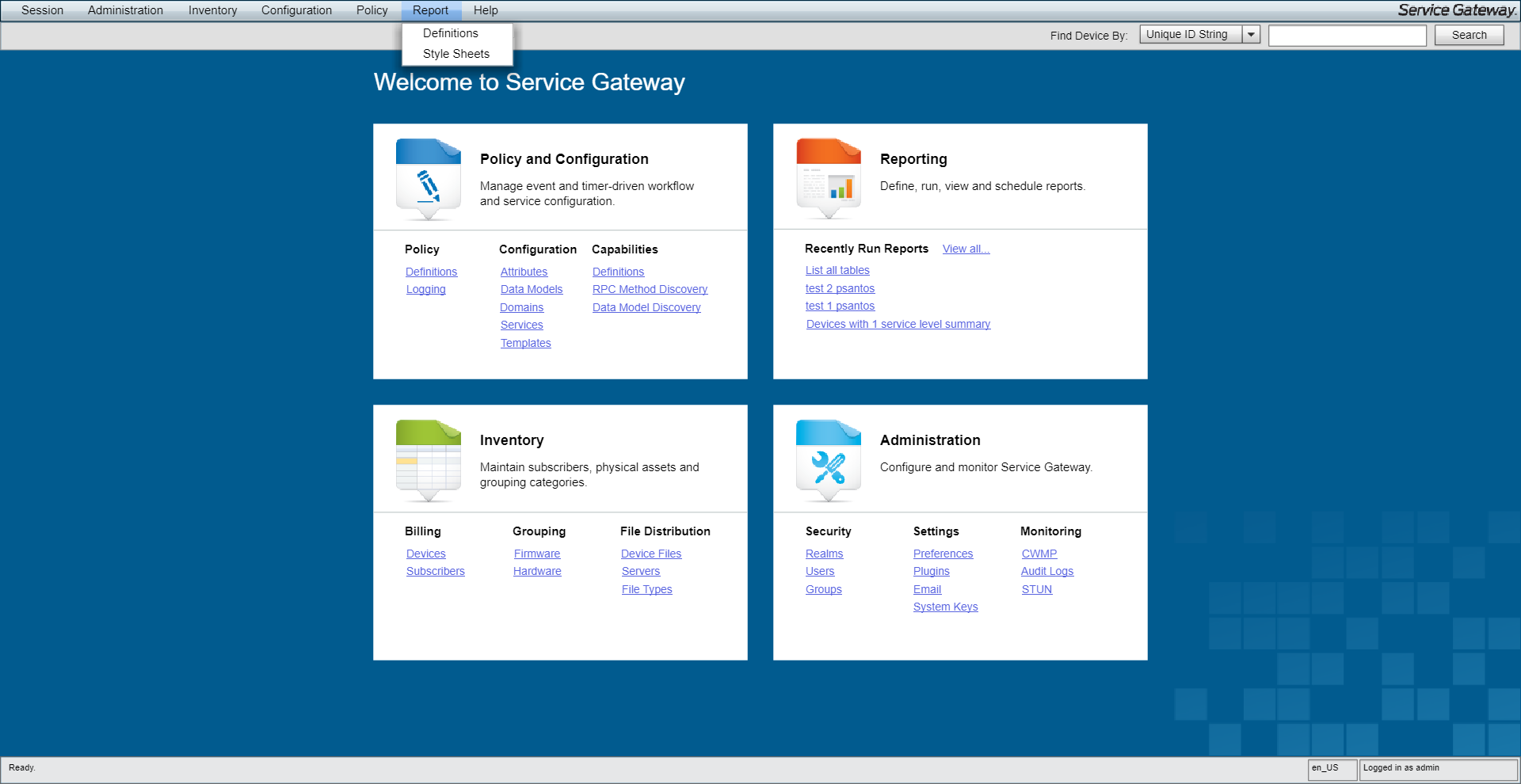Viewport: 1521px width, 784px height.
Task: Open the Administration menu in menu bar
Action: point(125,10)
